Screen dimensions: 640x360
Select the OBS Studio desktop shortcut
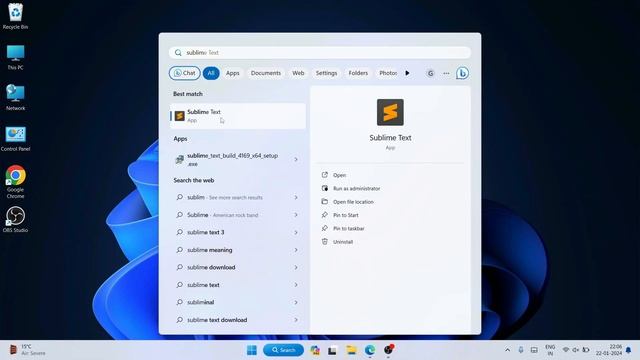click(x=16, y=220)
